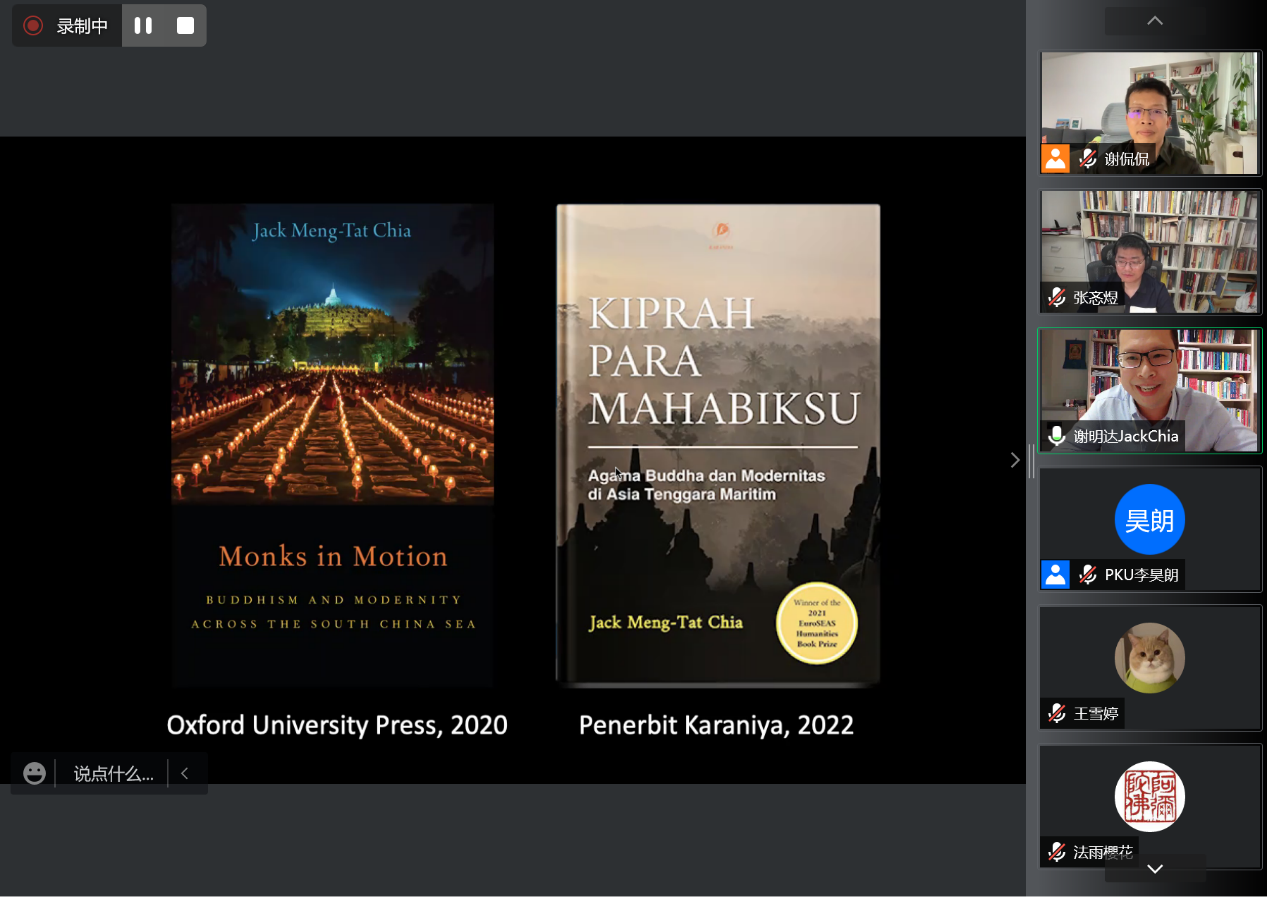Click 法雨樱花's muted microphone icon
Image resolution: width=1267 pixels, height=900 pixels.
[x=1056, y=852]
